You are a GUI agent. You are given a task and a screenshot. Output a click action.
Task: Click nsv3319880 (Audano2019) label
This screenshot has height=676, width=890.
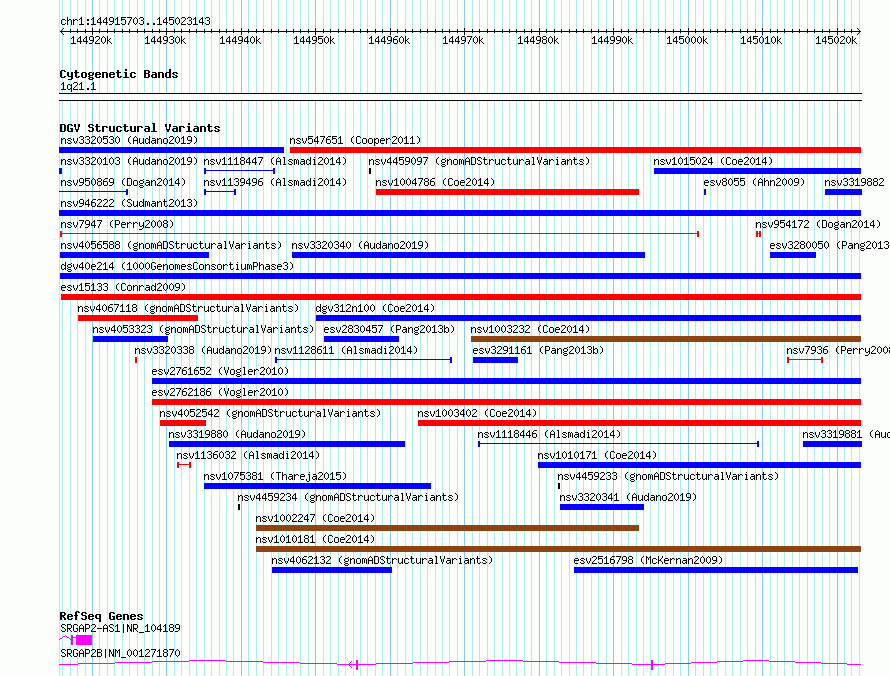[x=237, y=434]
